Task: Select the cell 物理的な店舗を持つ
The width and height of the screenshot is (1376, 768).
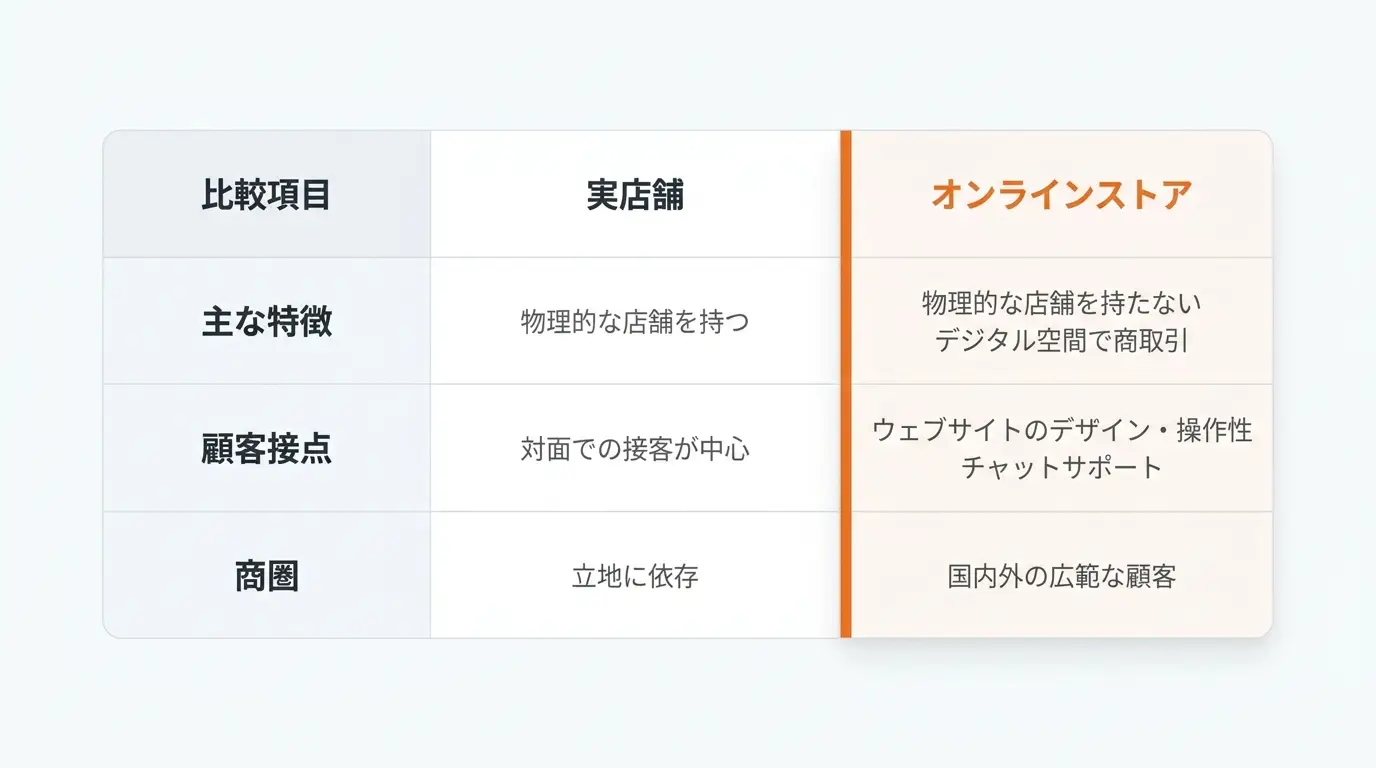Action: click(x=635, y=321)
